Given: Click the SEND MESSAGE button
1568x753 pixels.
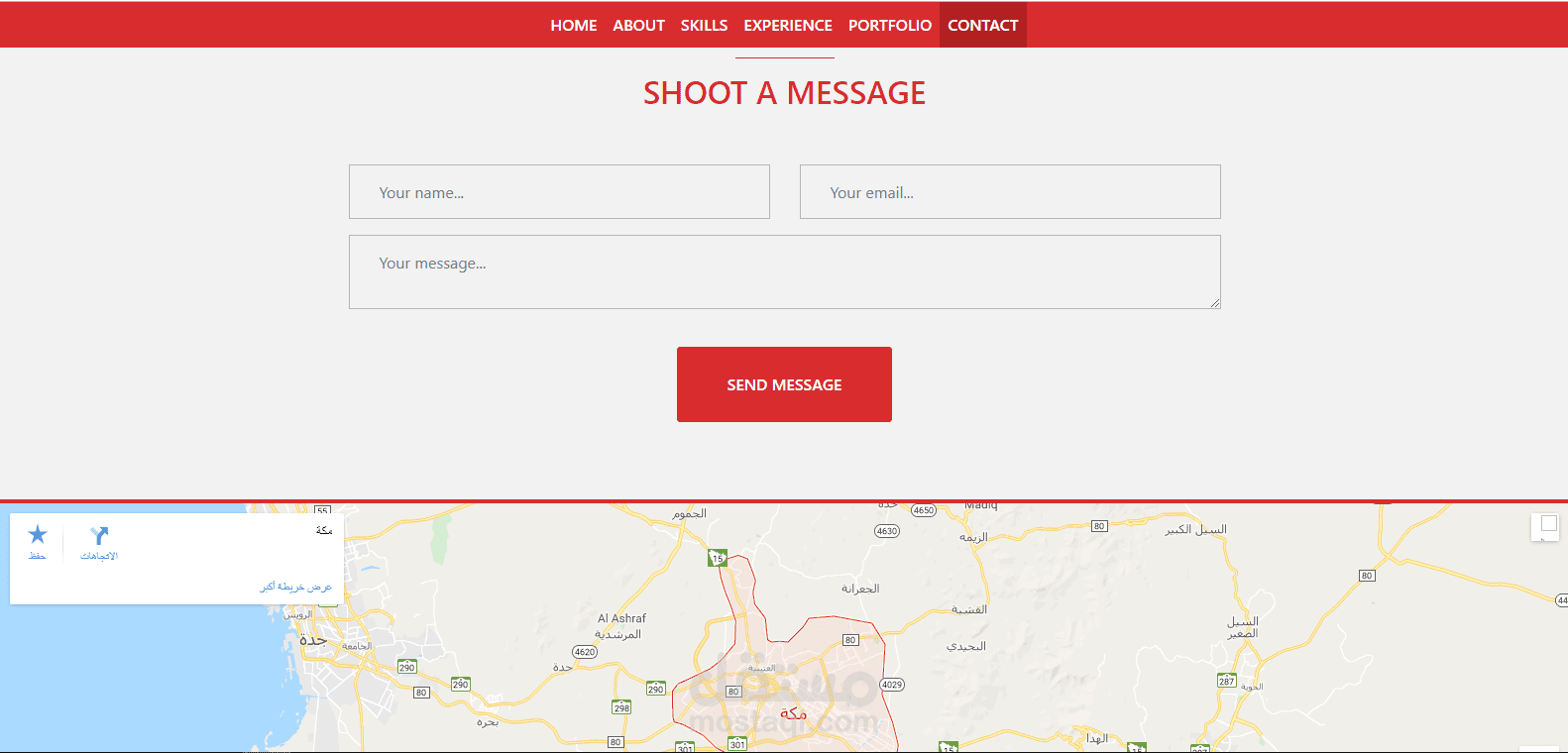Looking at the screenshot, I should pyautogui.click(x=784, y=384).
